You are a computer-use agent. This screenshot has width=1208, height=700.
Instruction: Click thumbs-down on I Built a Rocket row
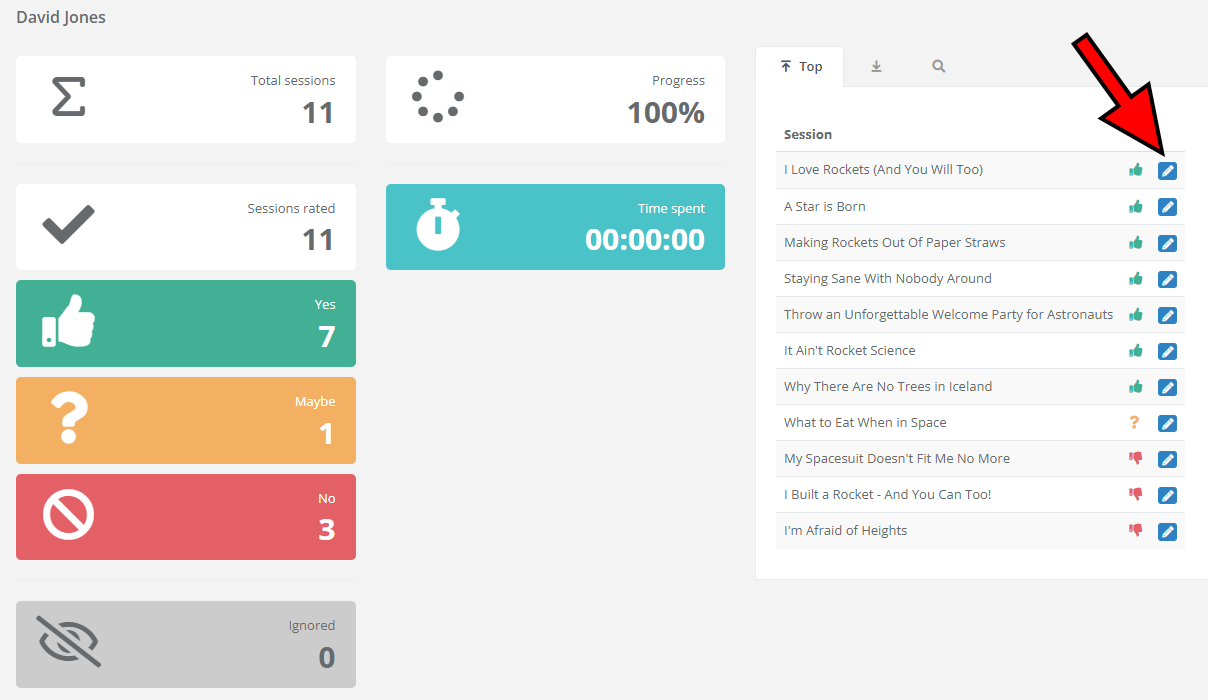pyautogui.click(x=1135, y=494)
